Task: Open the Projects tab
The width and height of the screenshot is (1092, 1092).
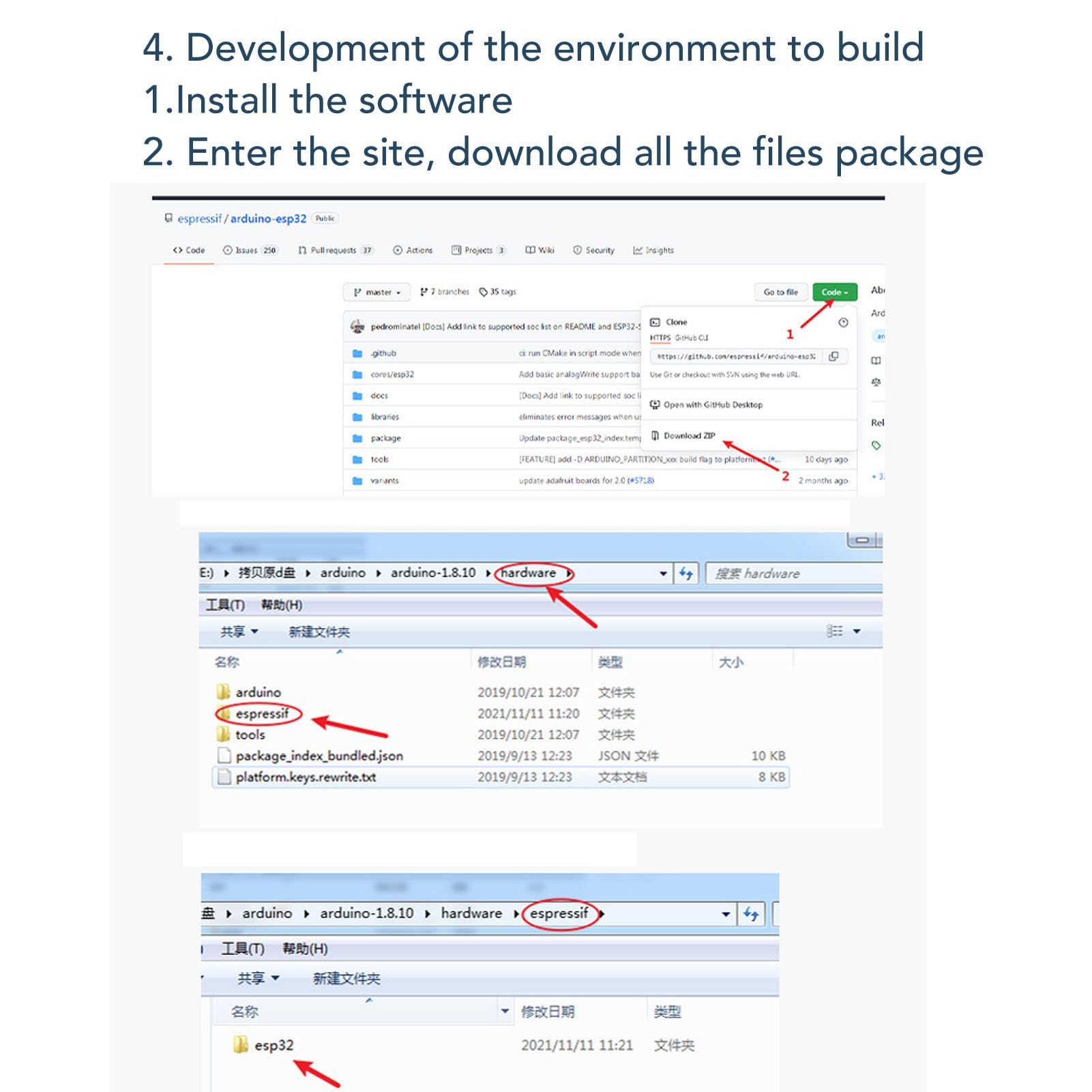Action: [478, 250]
